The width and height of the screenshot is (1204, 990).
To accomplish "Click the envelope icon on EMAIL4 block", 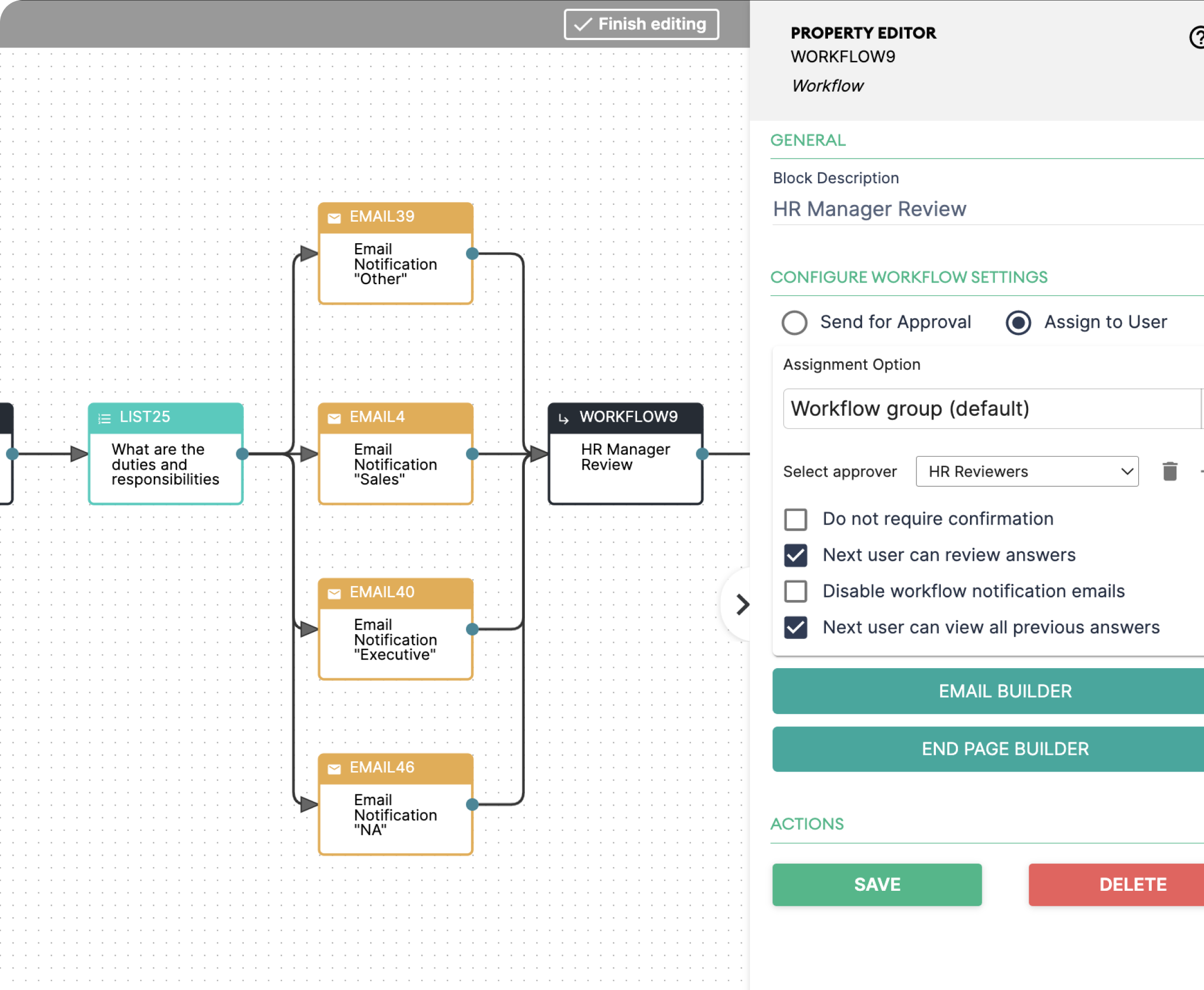I will click(334, 418).
